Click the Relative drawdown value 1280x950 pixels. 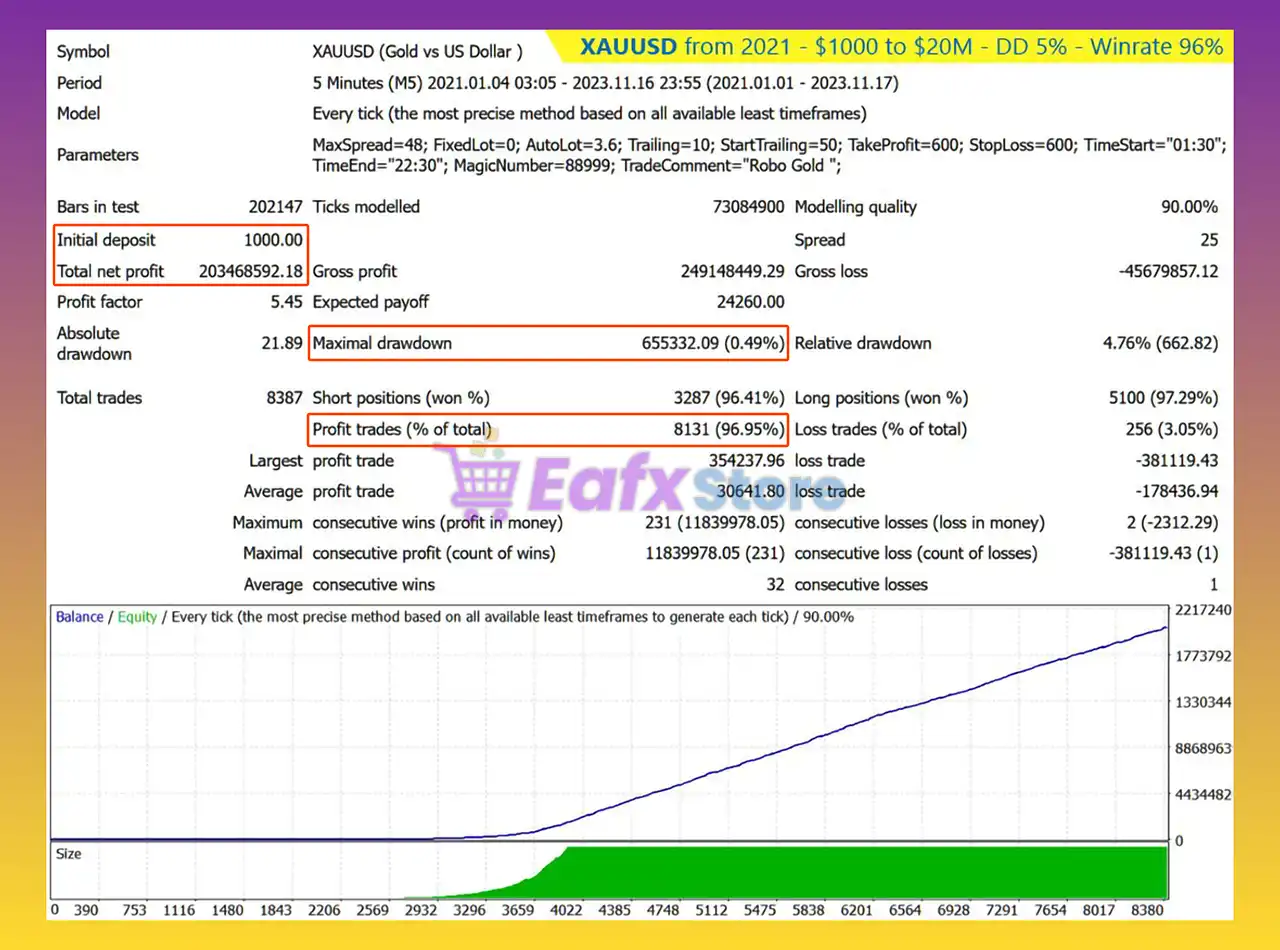[1160, 343]
